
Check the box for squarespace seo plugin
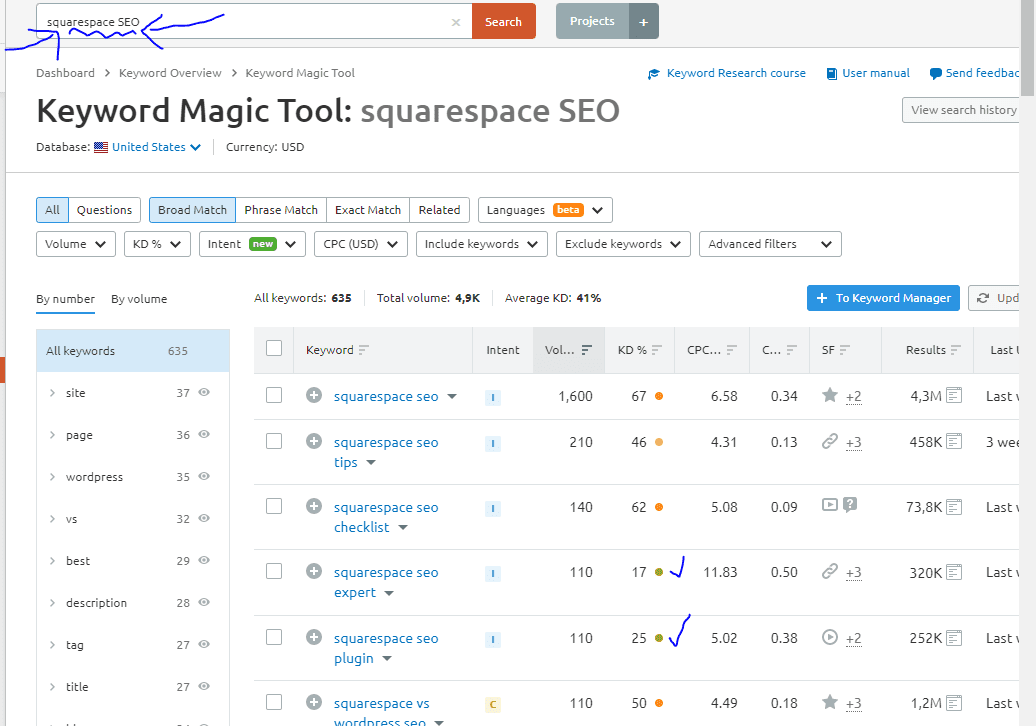[x=274, y=637]
